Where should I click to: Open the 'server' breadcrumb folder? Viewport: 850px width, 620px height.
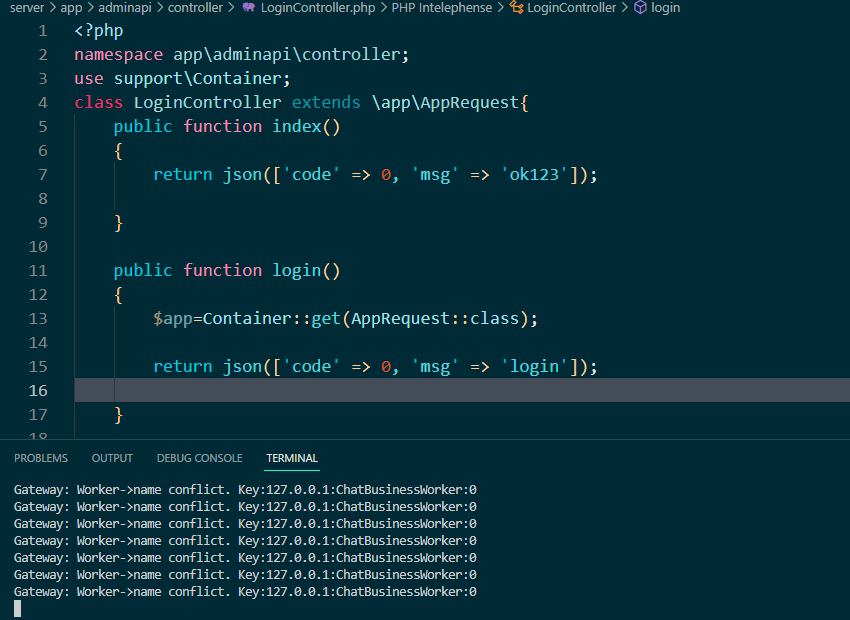pos(27,8)
